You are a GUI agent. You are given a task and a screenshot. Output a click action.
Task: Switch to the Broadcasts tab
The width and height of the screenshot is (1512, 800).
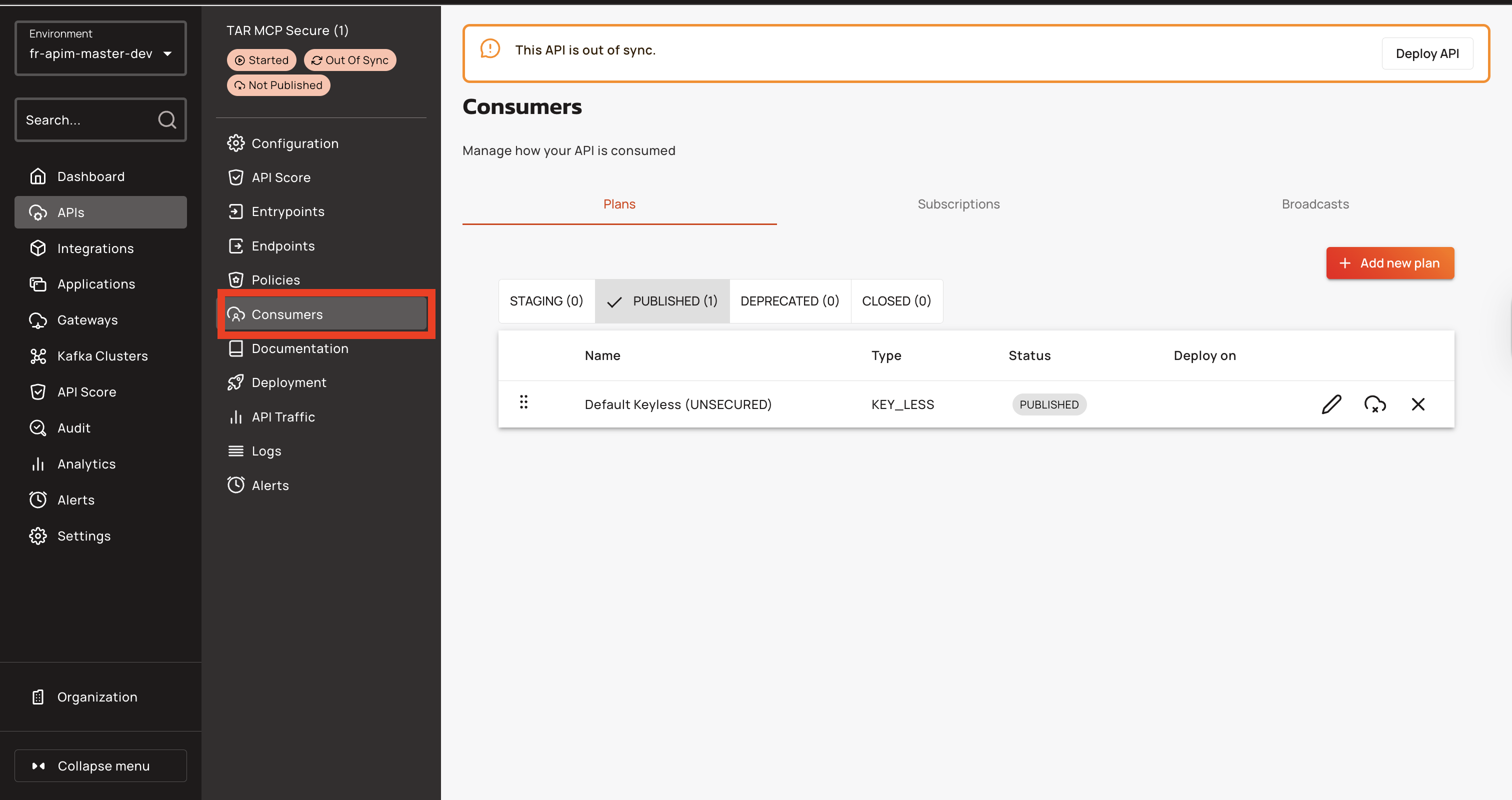tap(1315, 204)
